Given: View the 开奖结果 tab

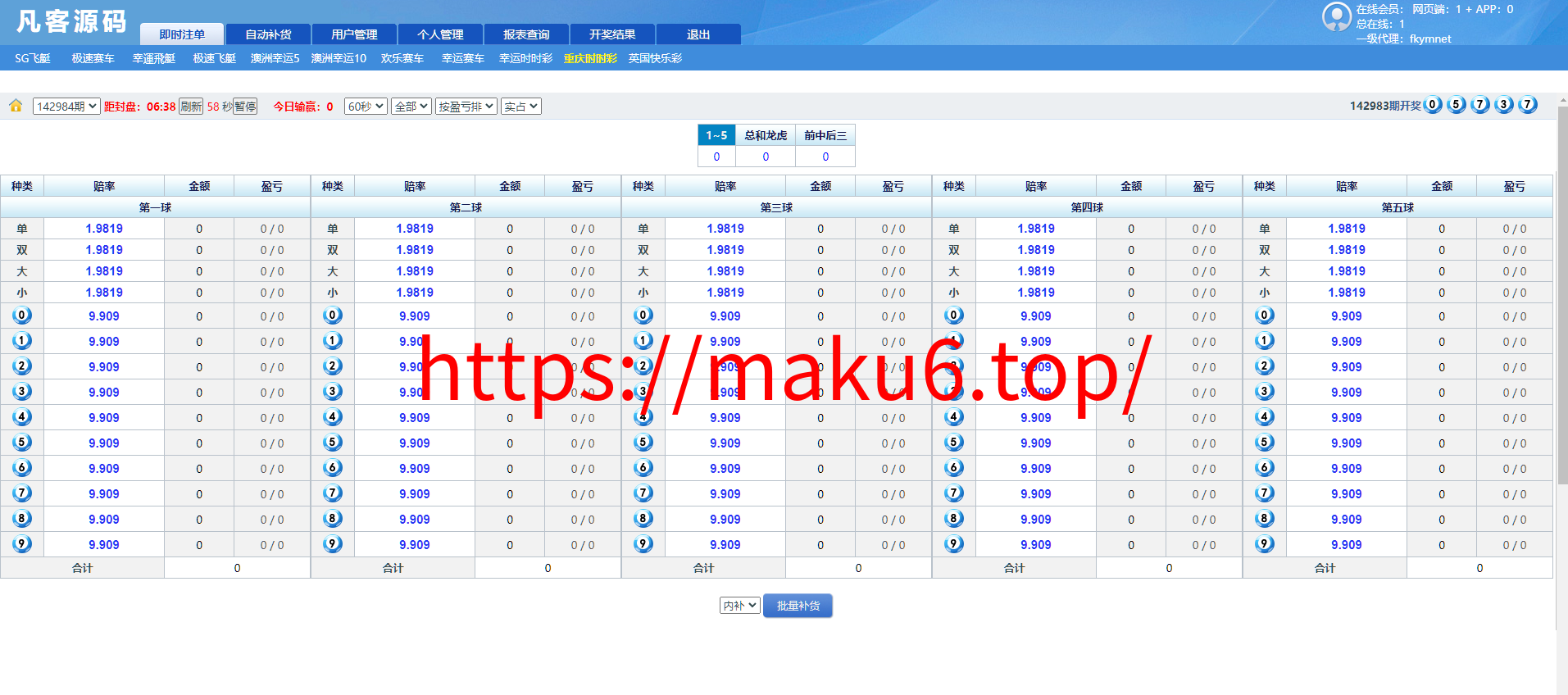Looking at the screenshot, I should [x=612, y=34].
